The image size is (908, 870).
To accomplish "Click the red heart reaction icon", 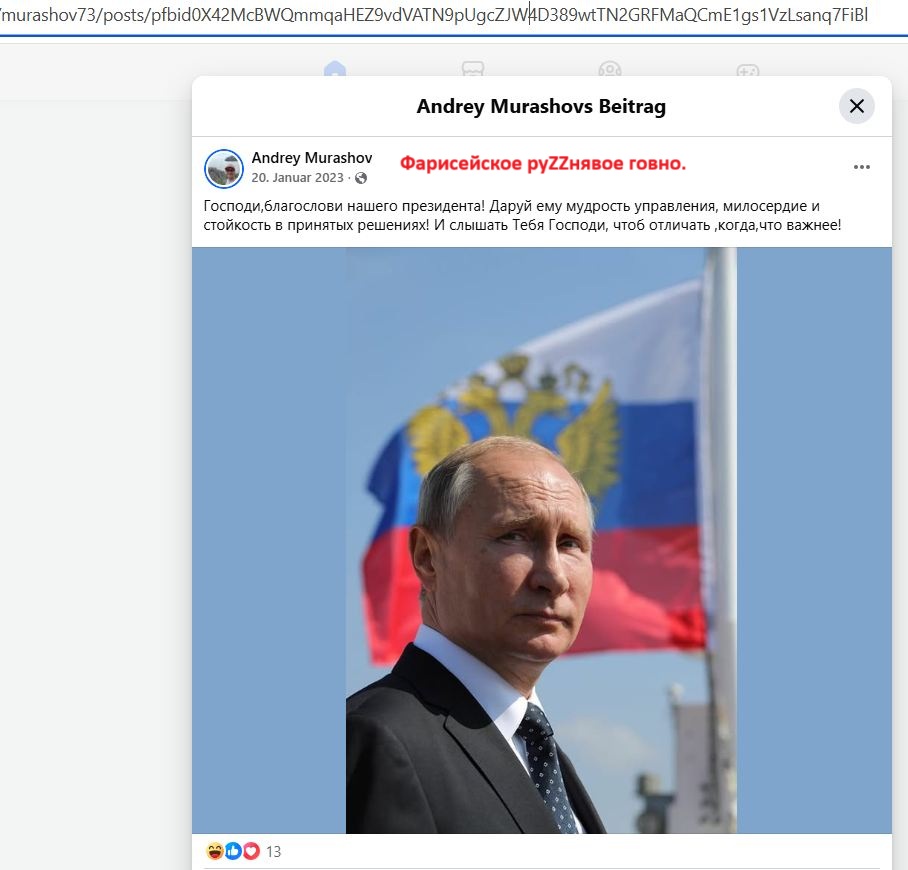I will click(251, 851).
